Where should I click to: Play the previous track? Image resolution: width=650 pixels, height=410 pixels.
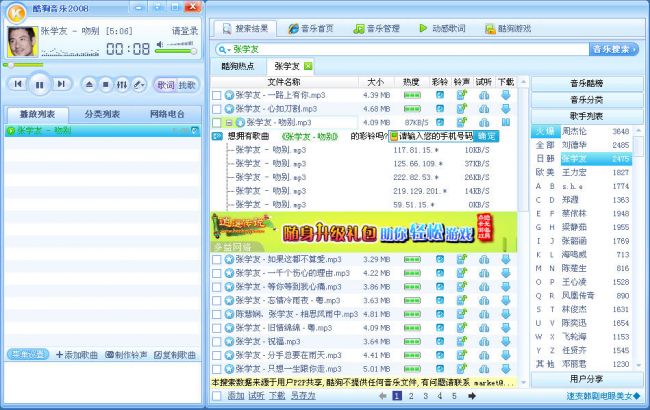click(18, 84)
